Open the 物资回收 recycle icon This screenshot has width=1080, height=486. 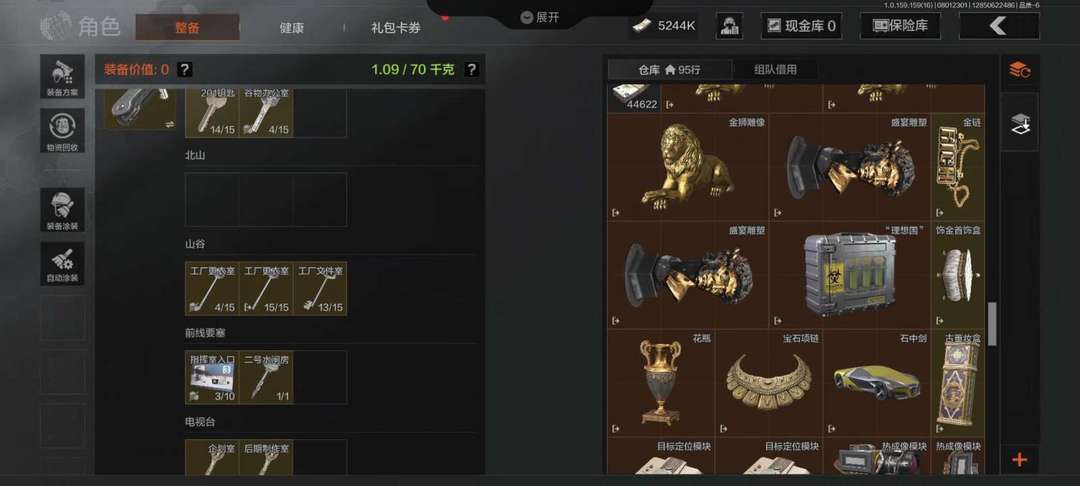click(62, 131)
